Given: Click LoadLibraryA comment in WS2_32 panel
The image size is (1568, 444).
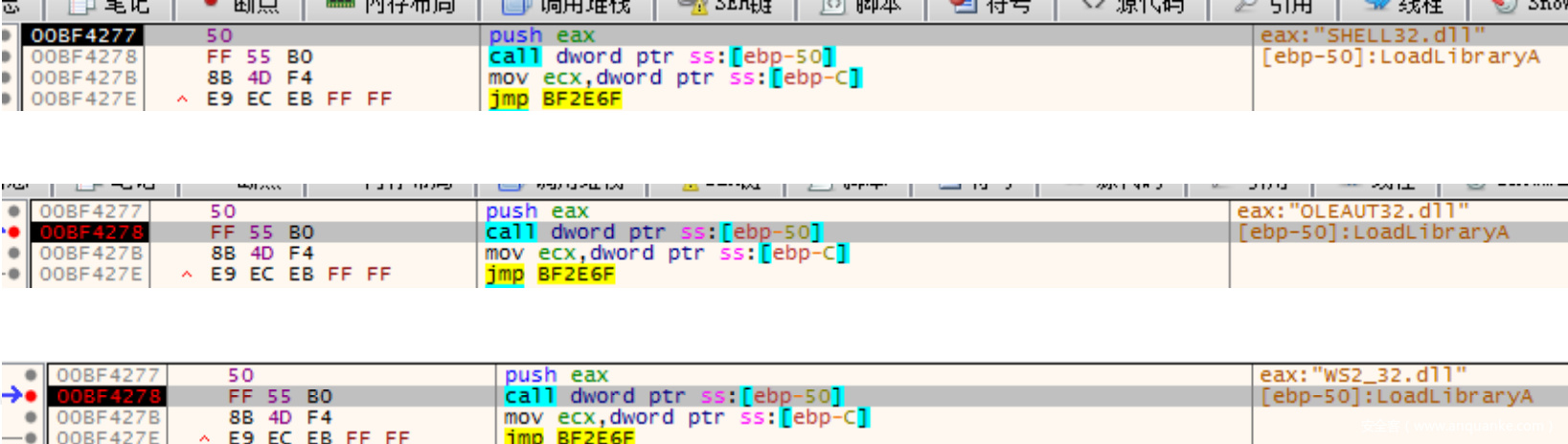Looking at the screenshot, I should 1397,396.
